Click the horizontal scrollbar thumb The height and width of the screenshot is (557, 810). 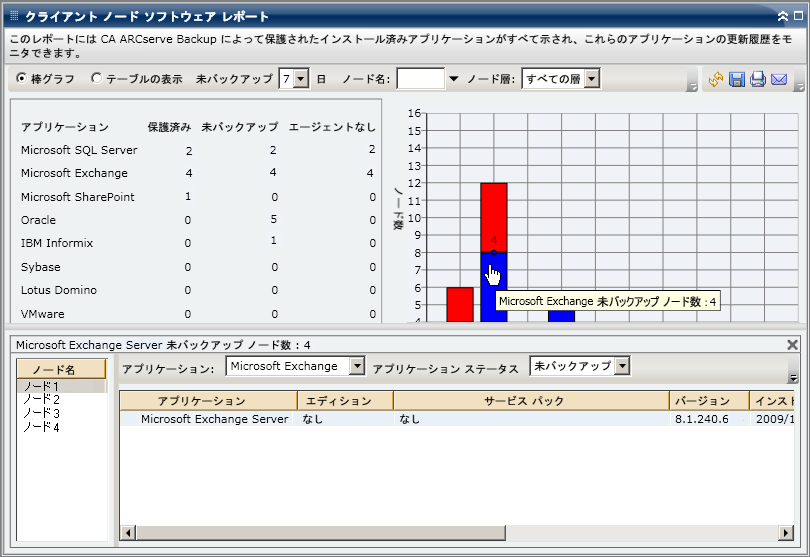coord(320,533)
